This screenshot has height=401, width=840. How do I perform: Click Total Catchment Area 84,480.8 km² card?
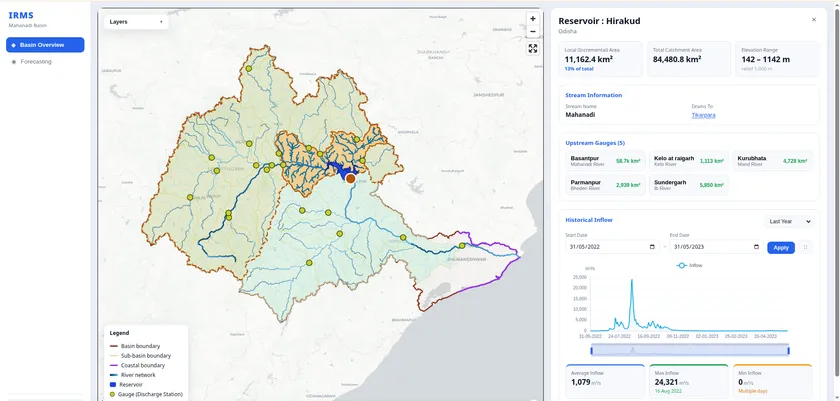pyautogui.click(x=688, y=59)
